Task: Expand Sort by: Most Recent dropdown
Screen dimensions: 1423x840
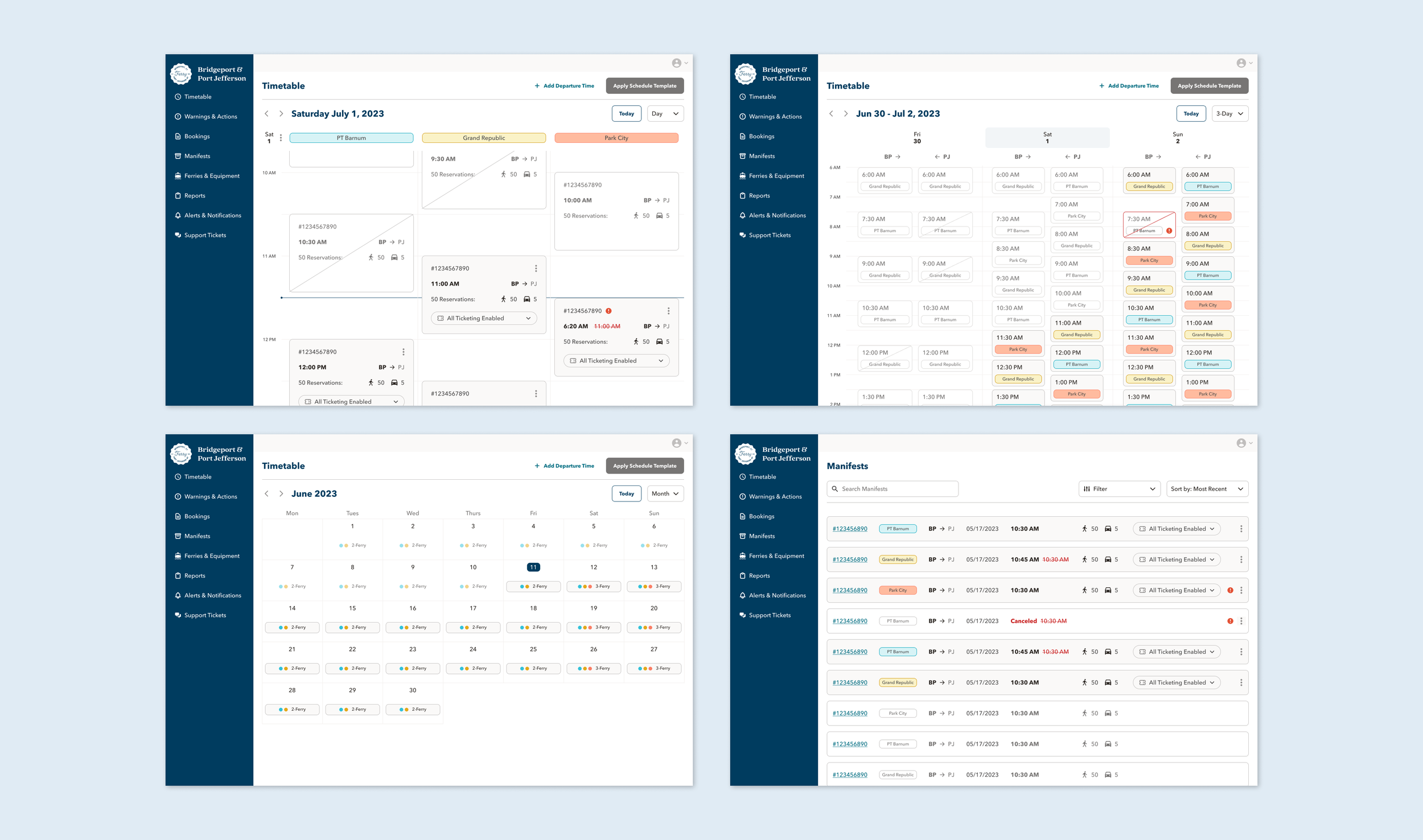Action: [x=1206, y=489]
